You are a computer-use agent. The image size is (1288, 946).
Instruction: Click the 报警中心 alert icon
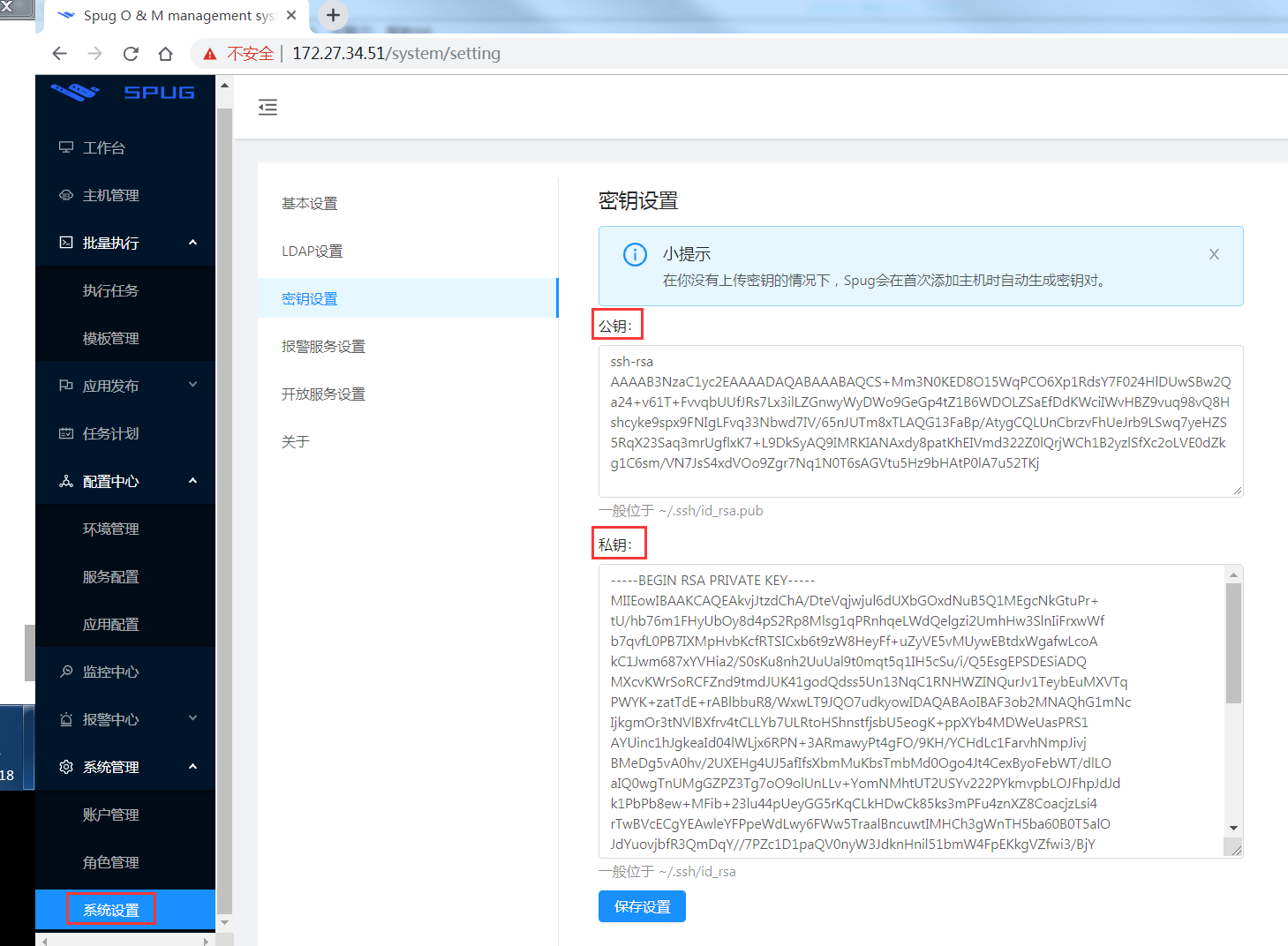pos(66,719)
